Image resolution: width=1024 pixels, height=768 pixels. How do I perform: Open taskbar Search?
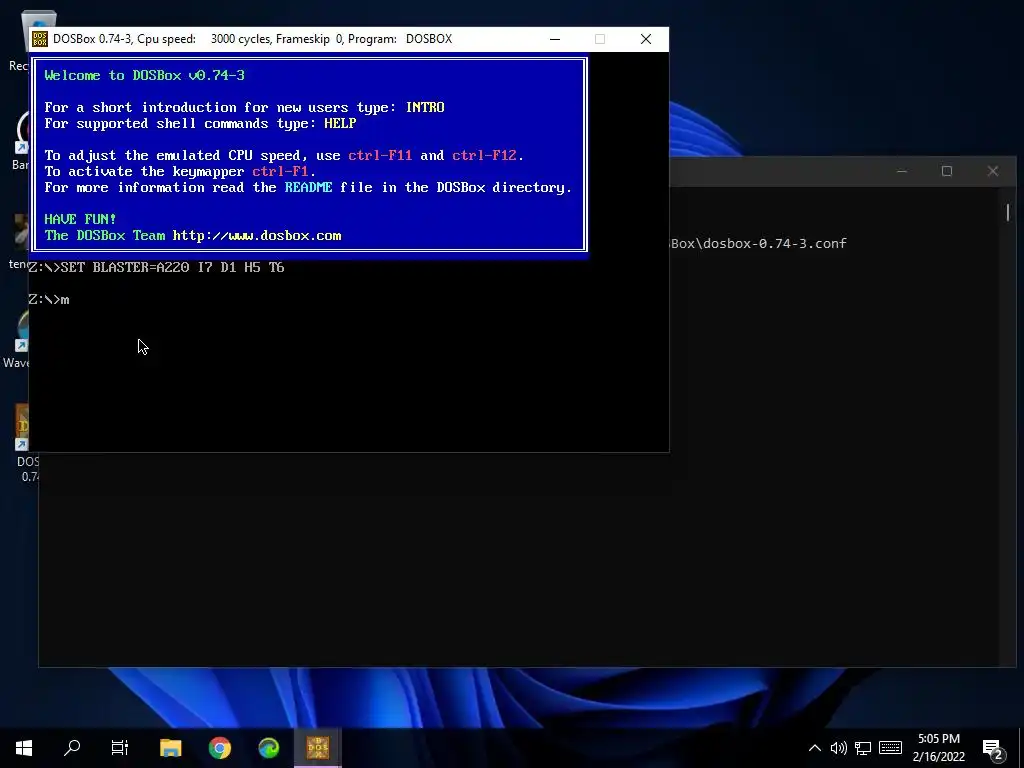72,747
